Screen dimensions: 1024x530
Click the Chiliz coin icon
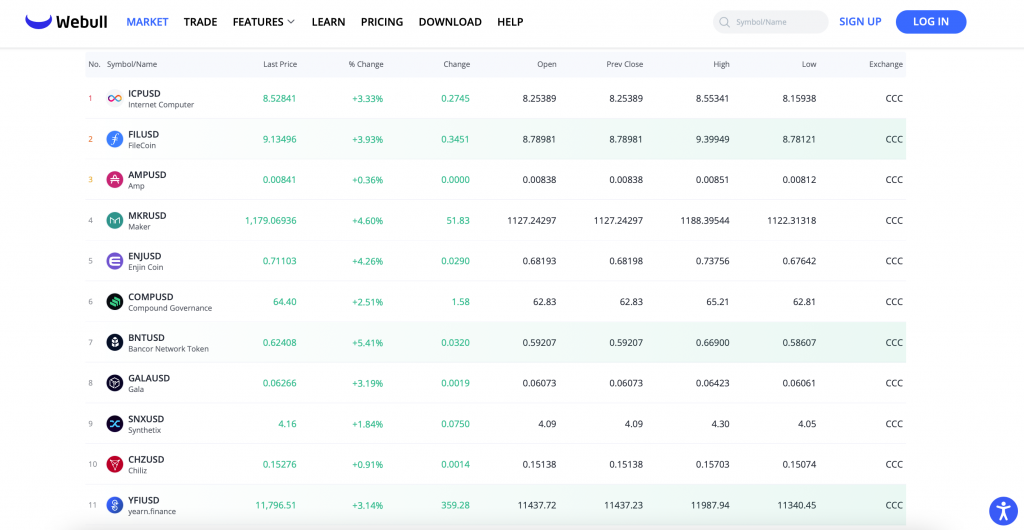115,464
